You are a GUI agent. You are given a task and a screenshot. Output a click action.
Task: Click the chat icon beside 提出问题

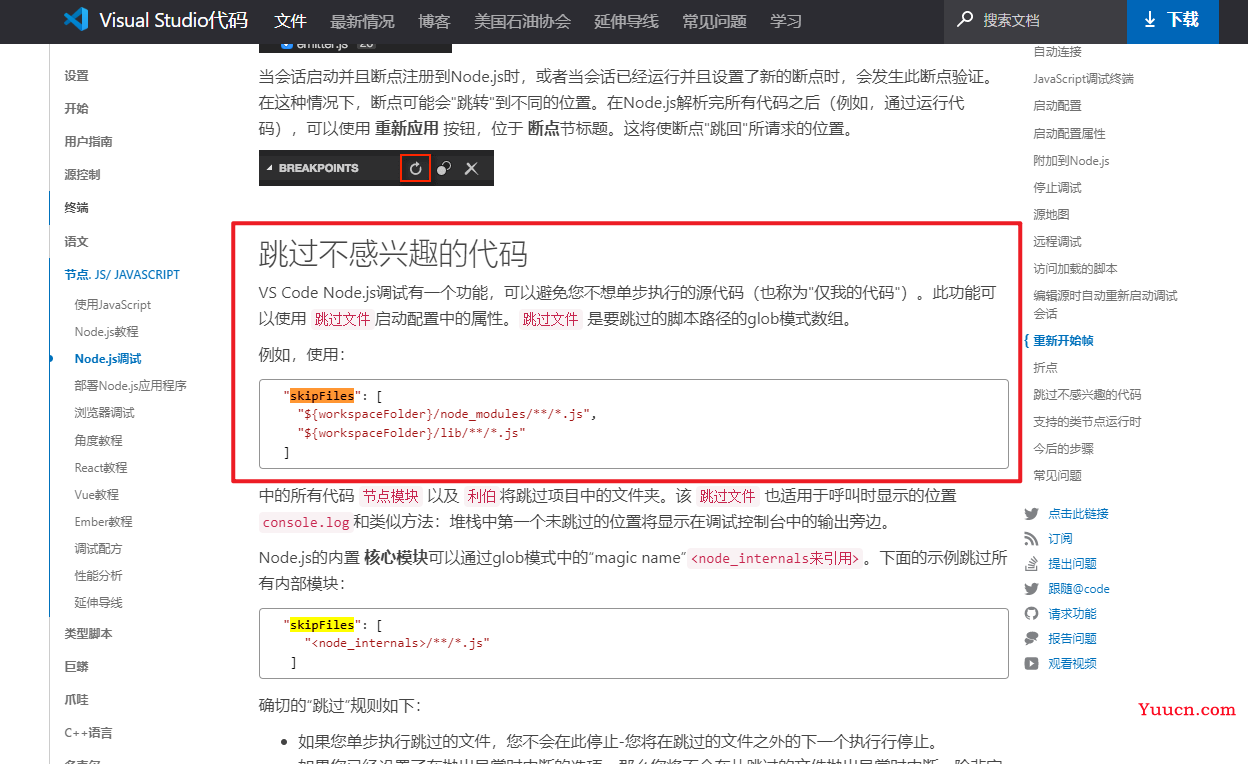point(1031,563)
